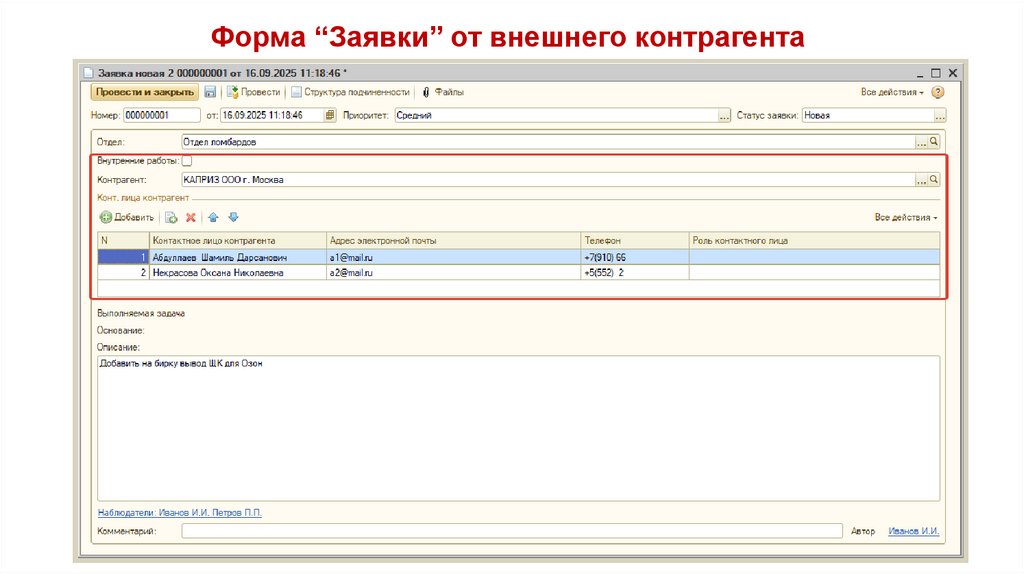Open help via the question mark icon
This screenshot has height=574, width=1024.
point(938,92)
